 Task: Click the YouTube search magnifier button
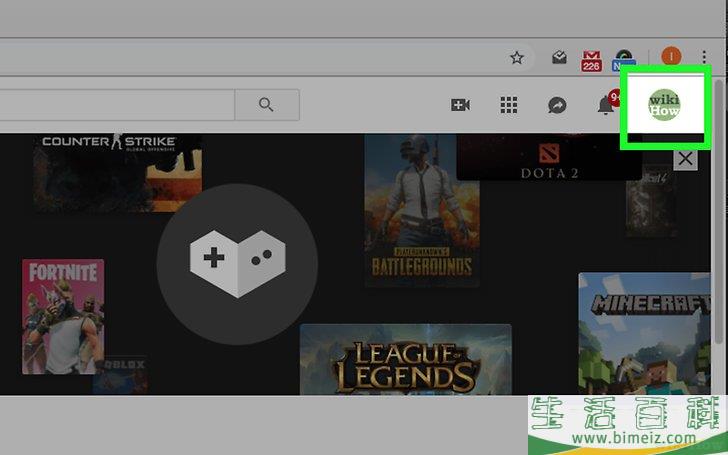266,105
